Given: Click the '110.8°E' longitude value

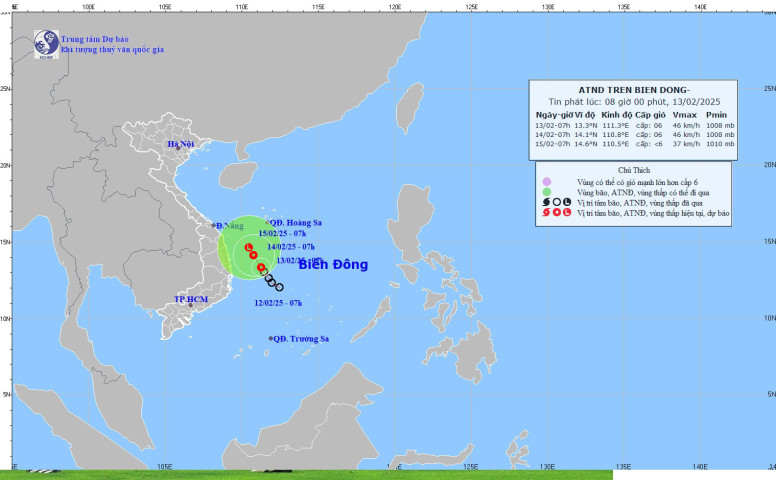Looking at the screenshot, I should coord(616,135).
